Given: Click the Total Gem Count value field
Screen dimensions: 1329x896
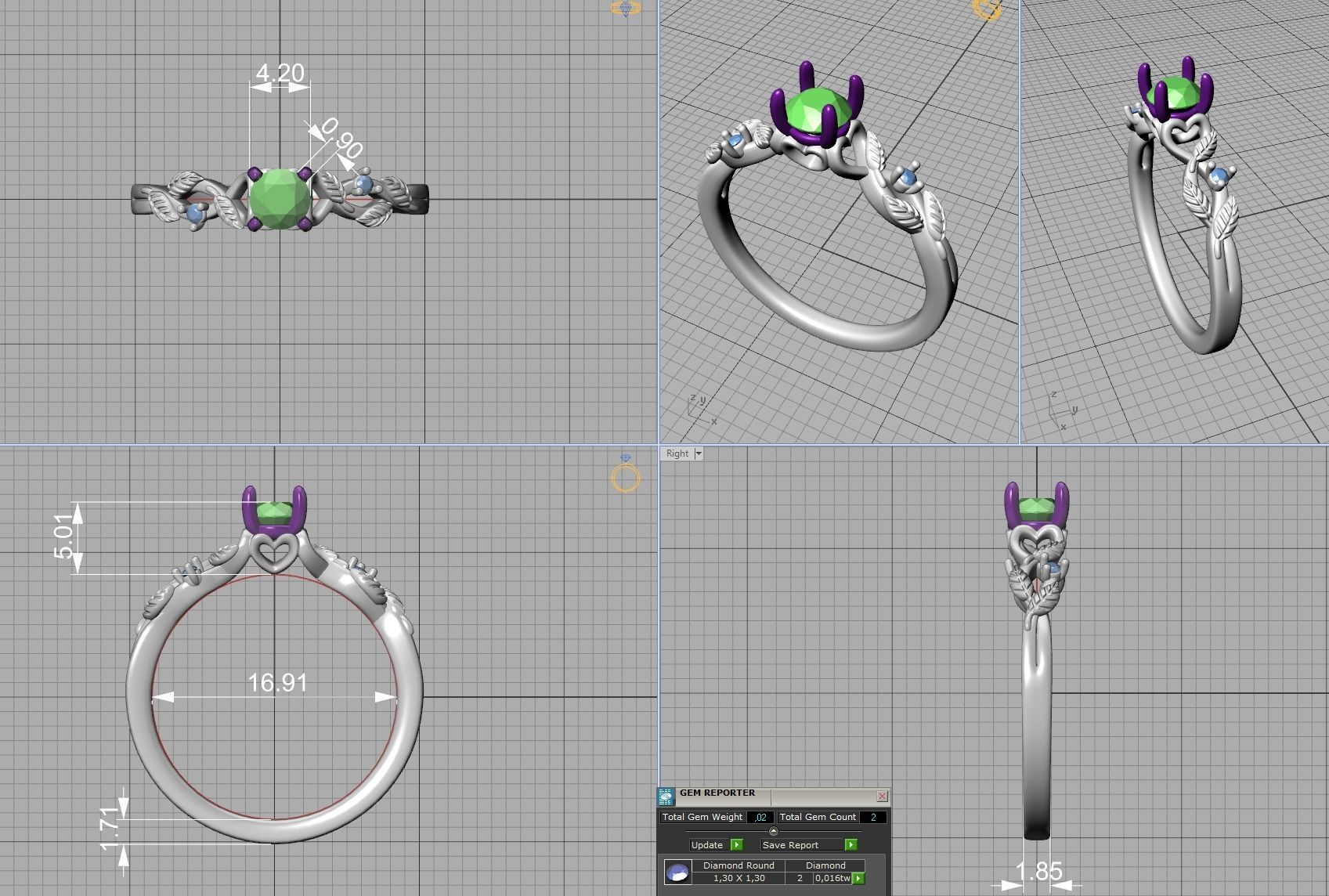Looking at the screenshot, I should [x=873, y=817].
